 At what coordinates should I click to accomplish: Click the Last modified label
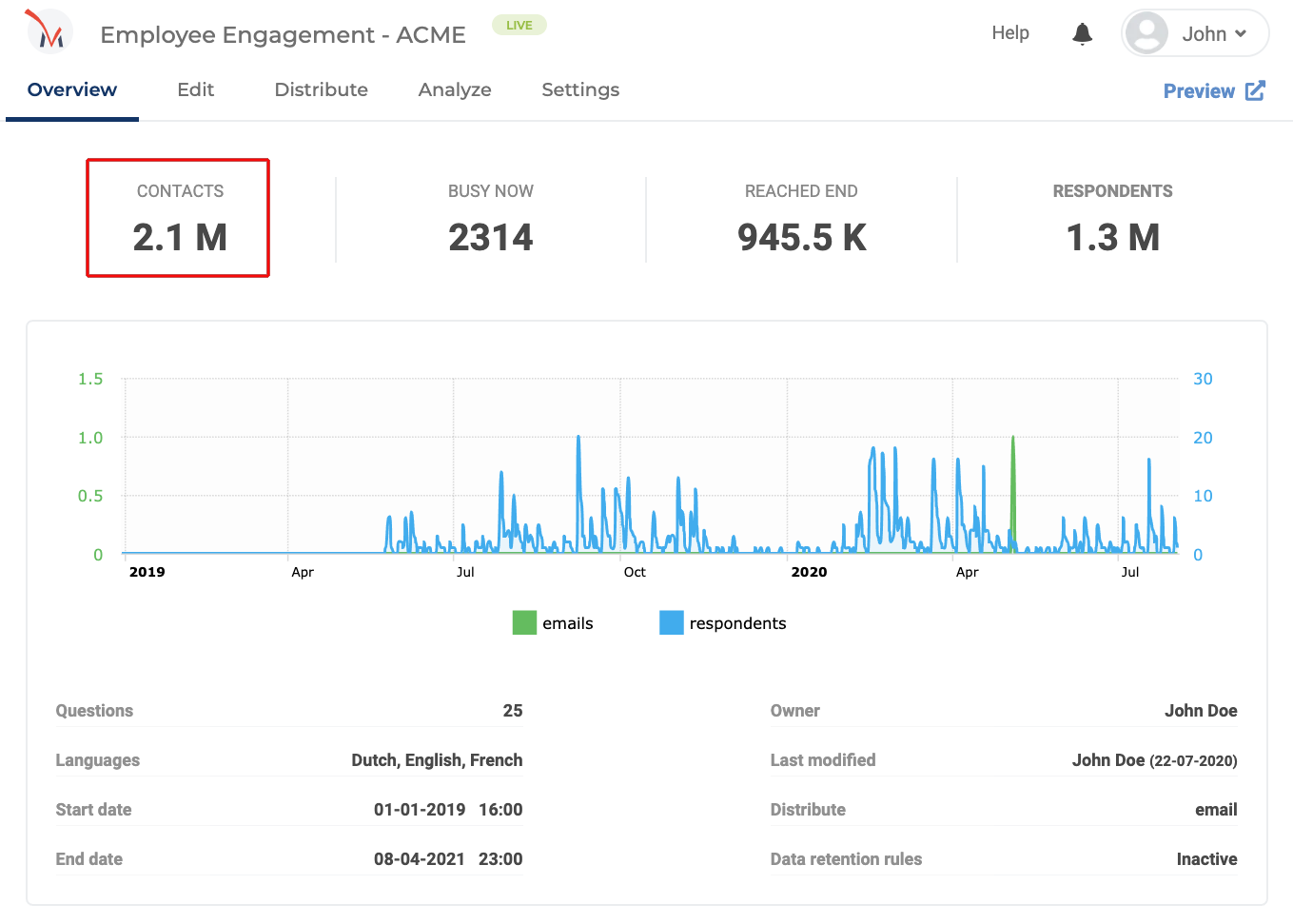pos(823,760)
